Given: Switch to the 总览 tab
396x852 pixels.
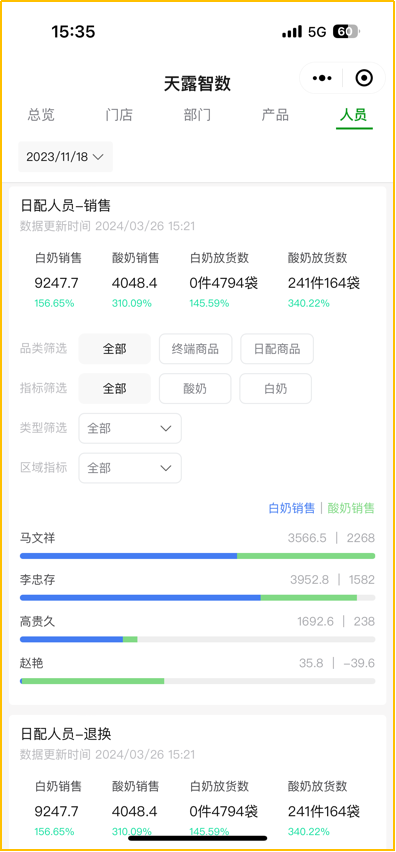Looking at the screenshot, I should pos(41,115).
